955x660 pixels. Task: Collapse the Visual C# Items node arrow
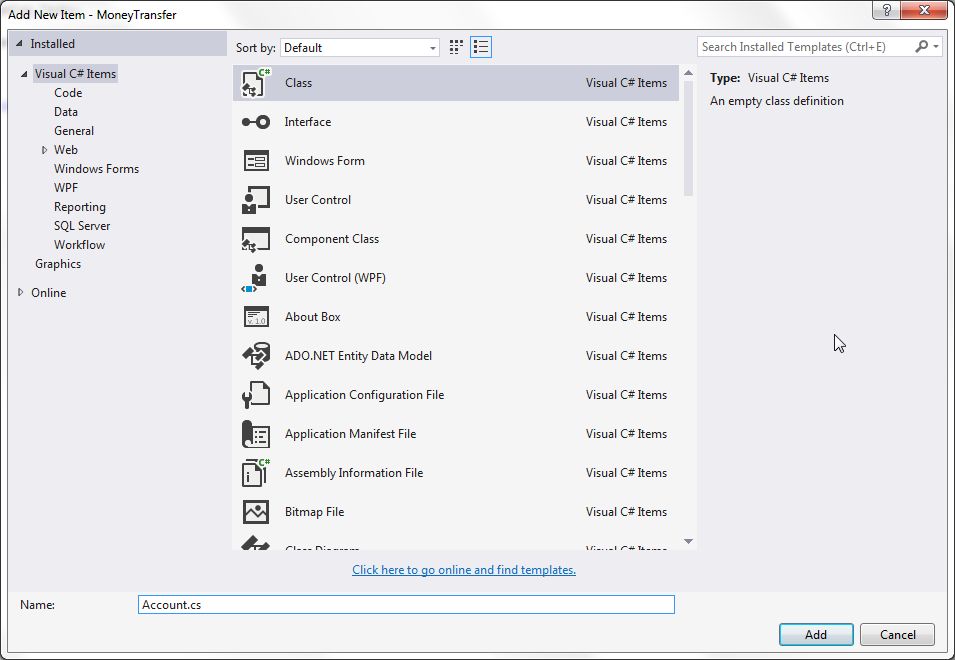pos(24,74)
